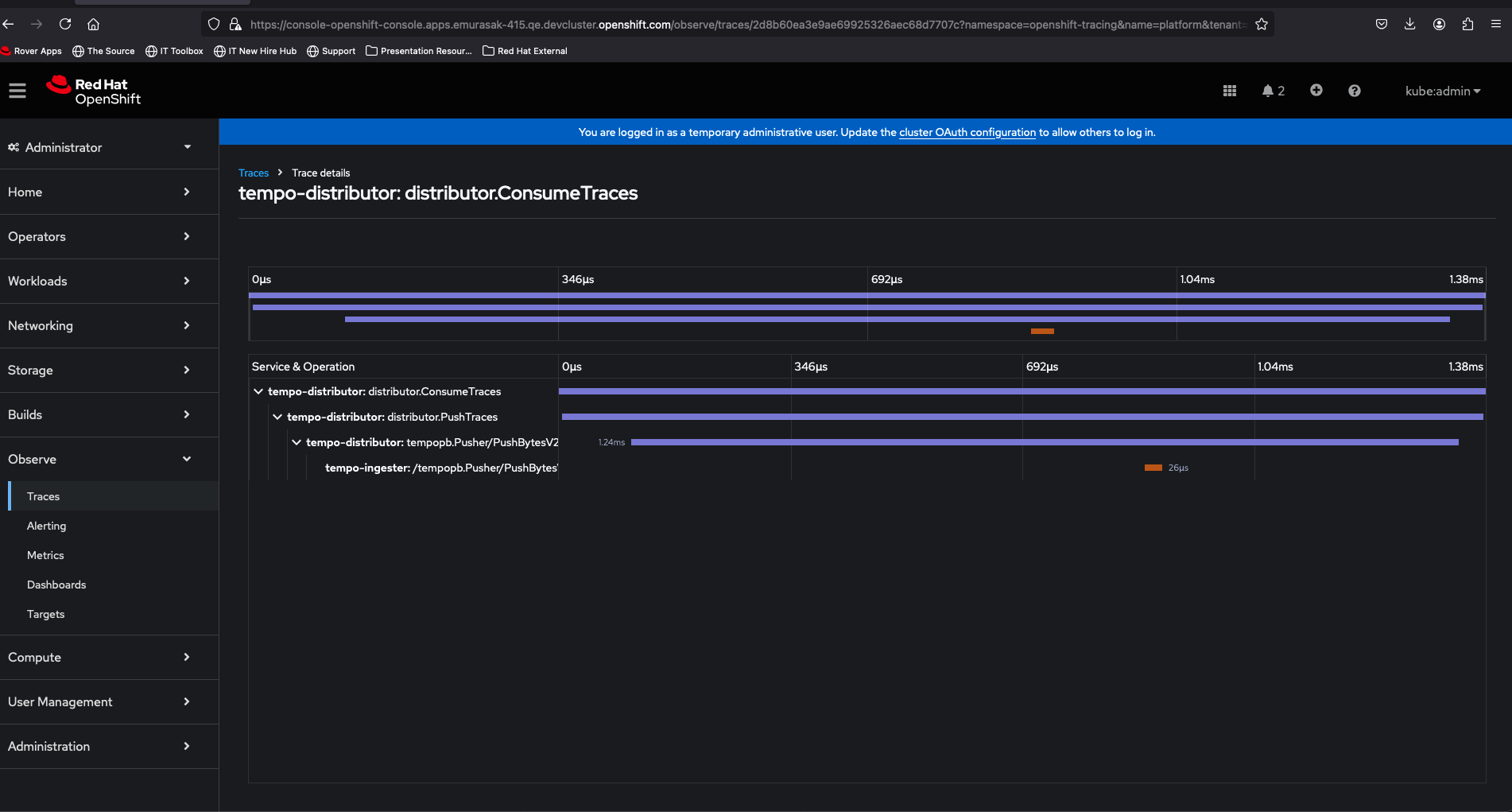The height and width of the screenshot is (812, 1512).
Task: Collapse the Observe navigation section
Action: 109,459
